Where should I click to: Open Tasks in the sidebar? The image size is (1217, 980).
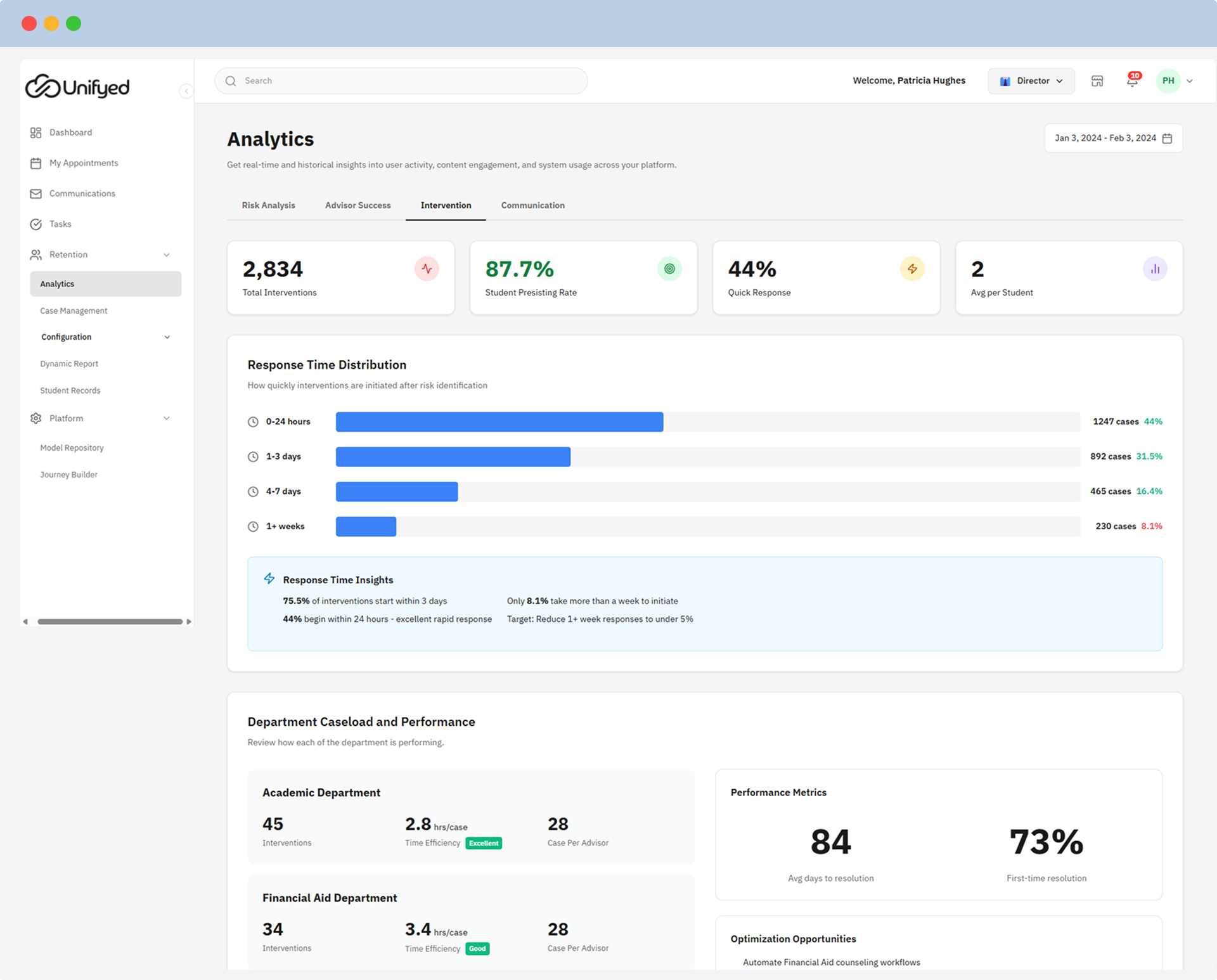60,224
